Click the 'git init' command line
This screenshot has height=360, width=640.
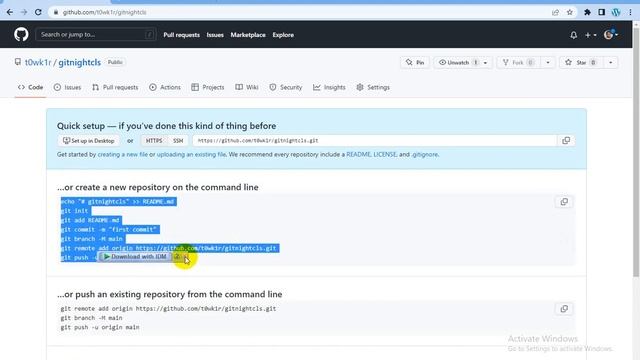[x=74, y=211]
